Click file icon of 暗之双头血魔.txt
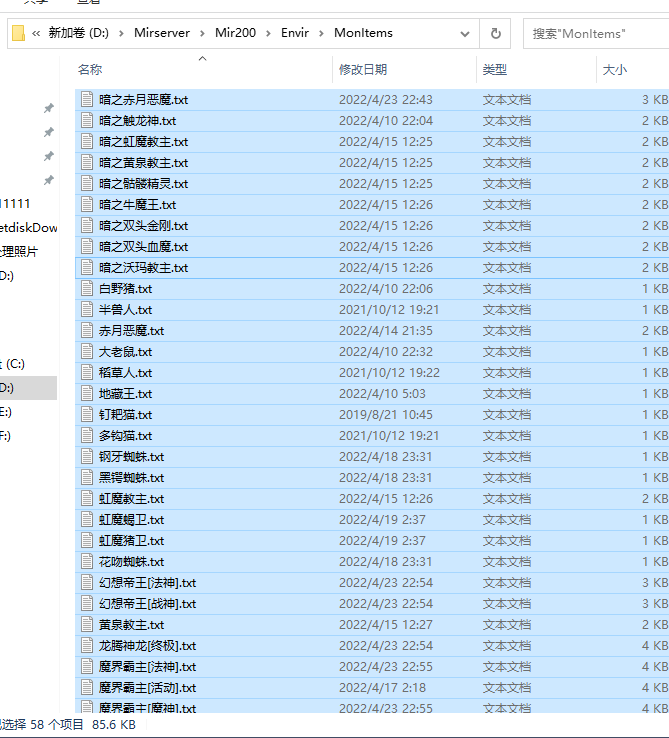The image size is (669, 738). click(87, 247)
